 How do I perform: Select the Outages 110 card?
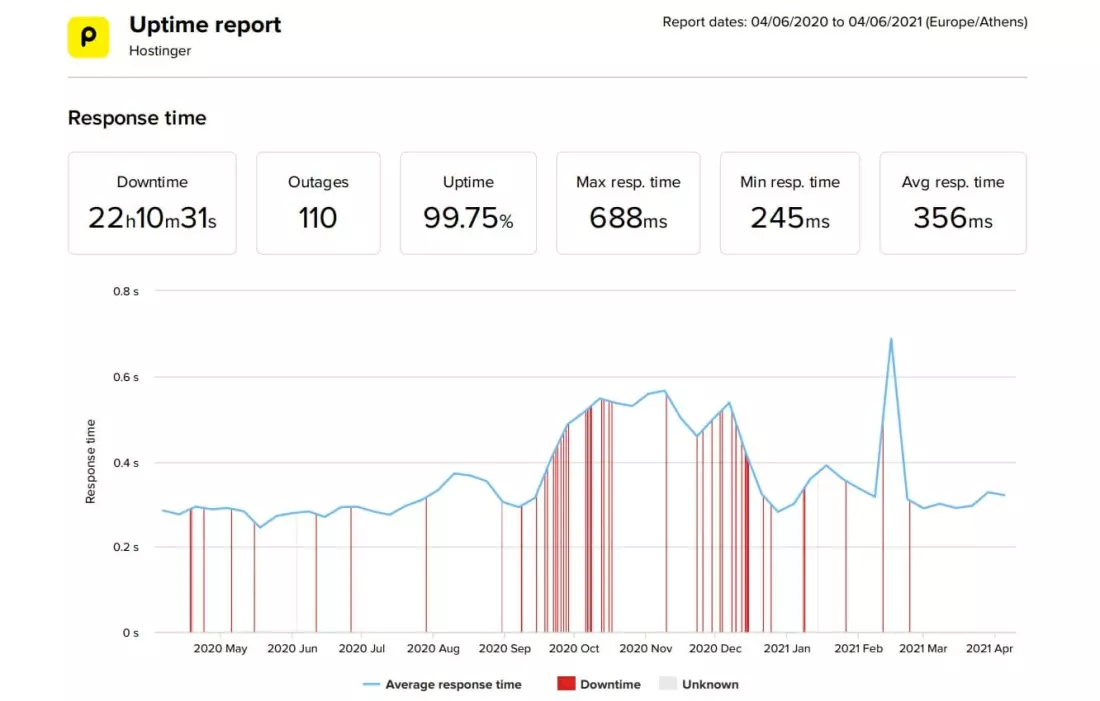tap(318, 203)
